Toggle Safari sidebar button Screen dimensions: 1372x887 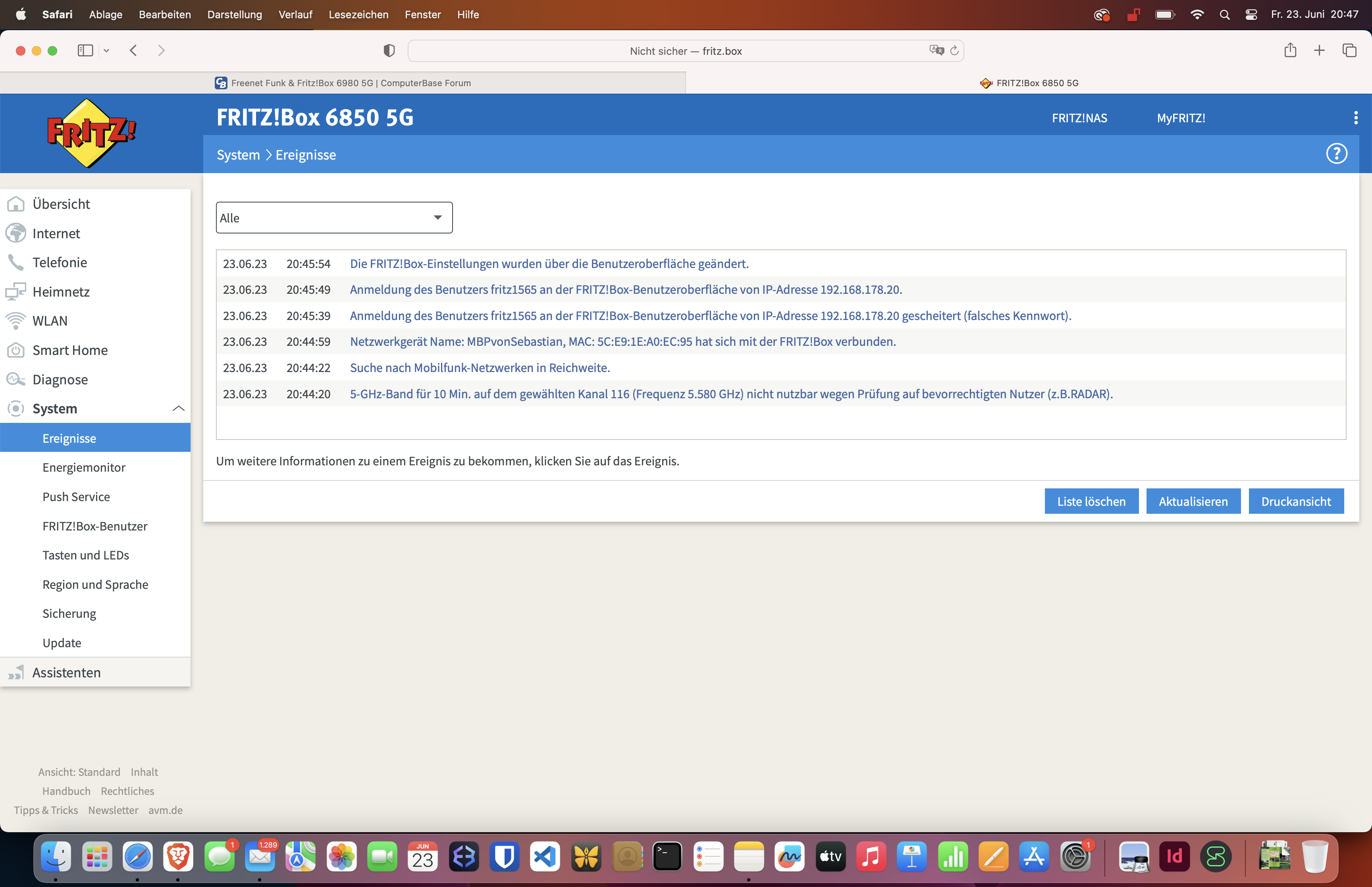[85, 51]
